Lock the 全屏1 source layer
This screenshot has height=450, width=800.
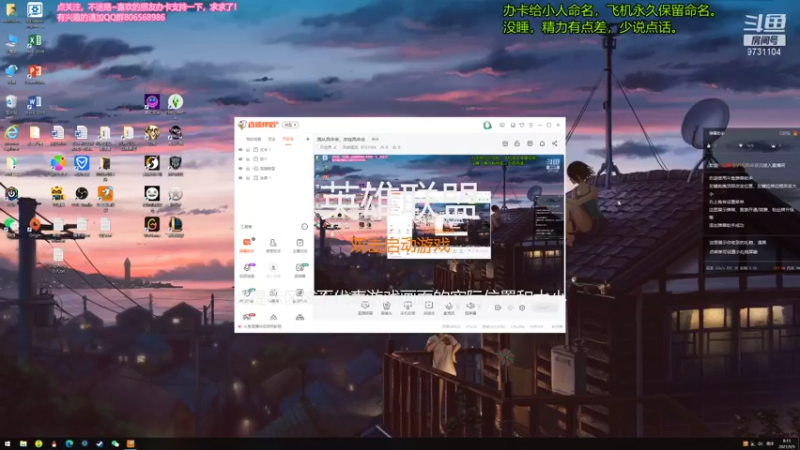(248, 178)
